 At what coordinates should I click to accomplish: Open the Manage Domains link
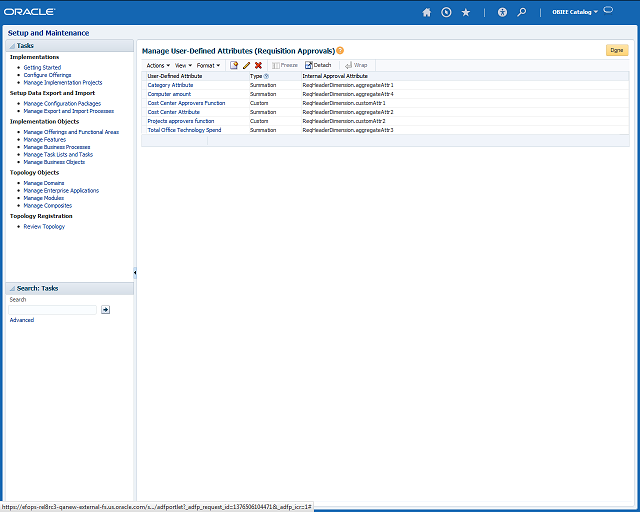tap(44, 183)
